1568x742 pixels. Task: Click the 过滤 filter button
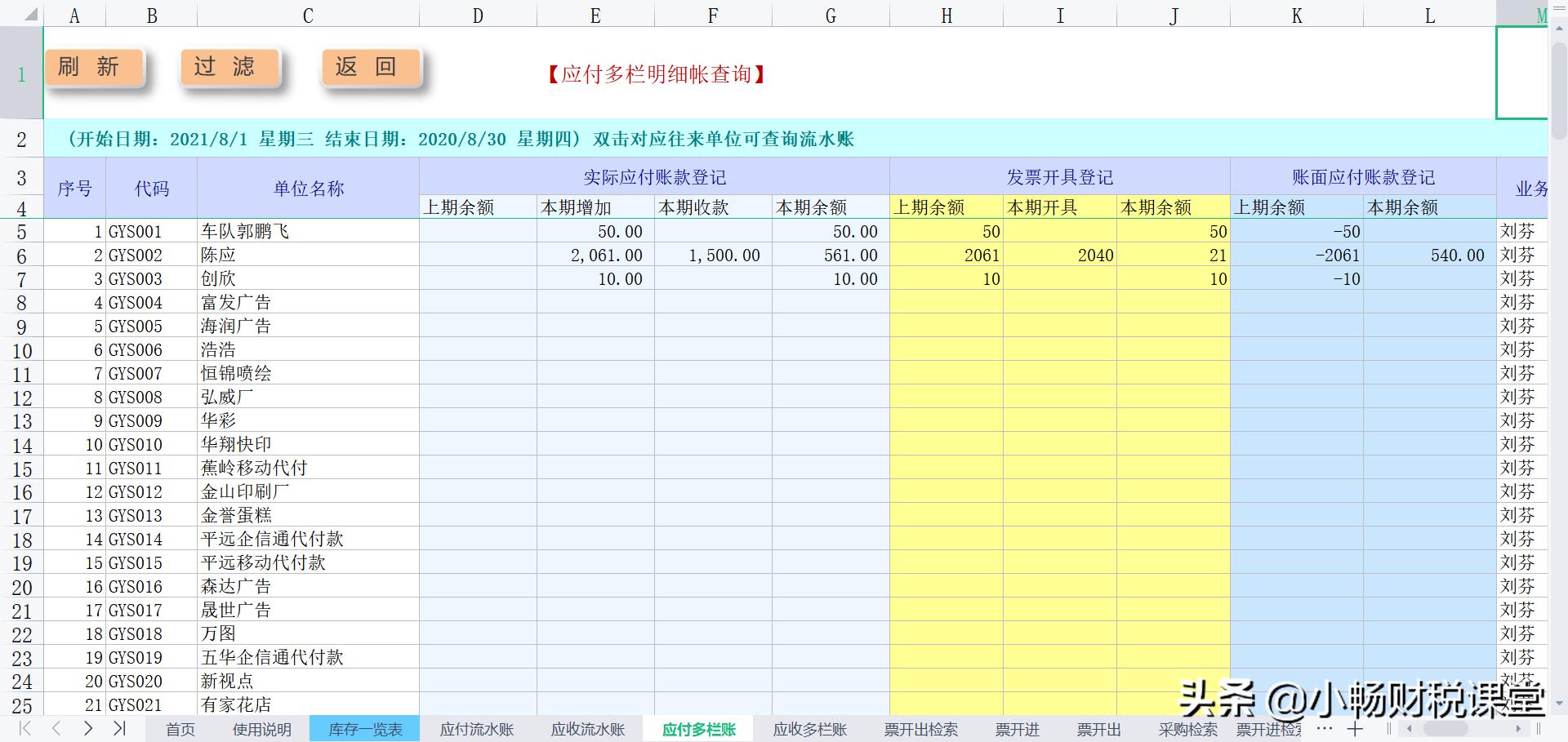pyautogui.click(x=229, y=68)
